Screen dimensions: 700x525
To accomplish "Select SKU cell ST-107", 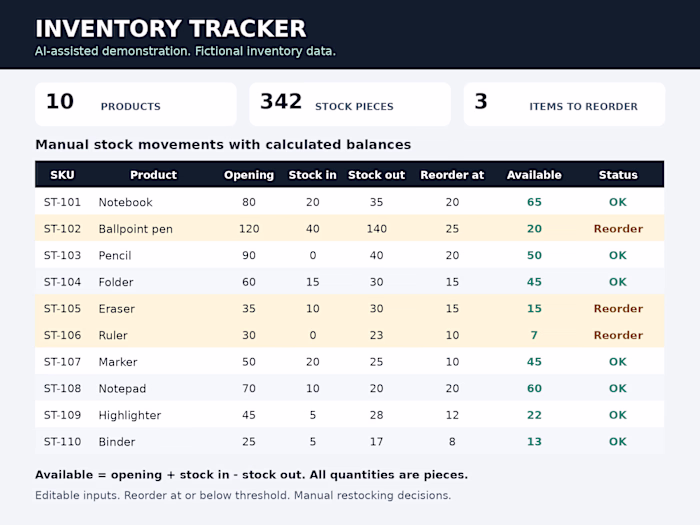I will (x=62, y=362).
